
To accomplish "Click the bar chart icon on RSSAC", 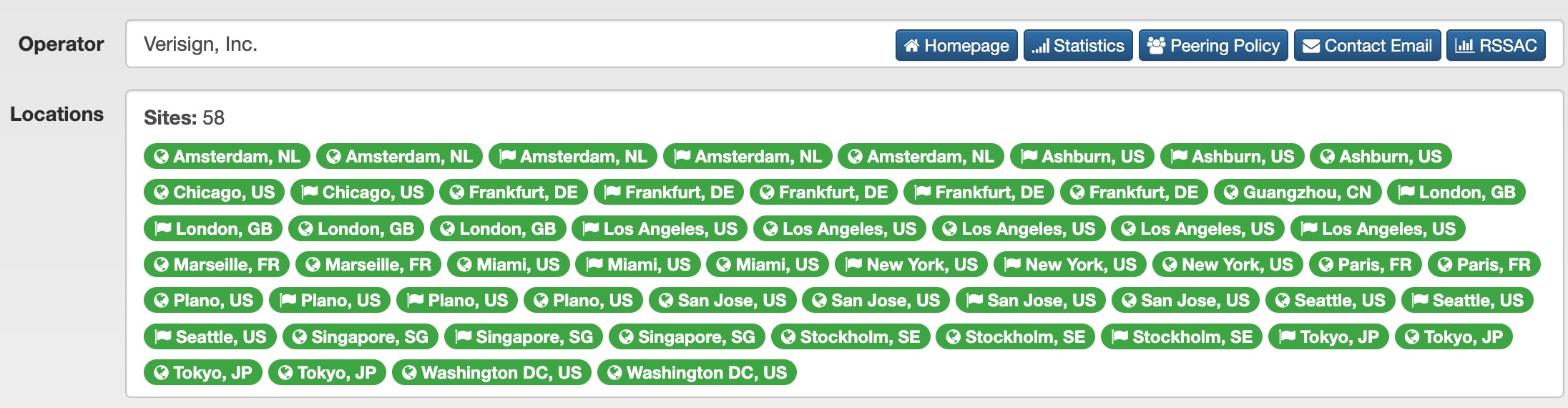I will point(1464,46).
